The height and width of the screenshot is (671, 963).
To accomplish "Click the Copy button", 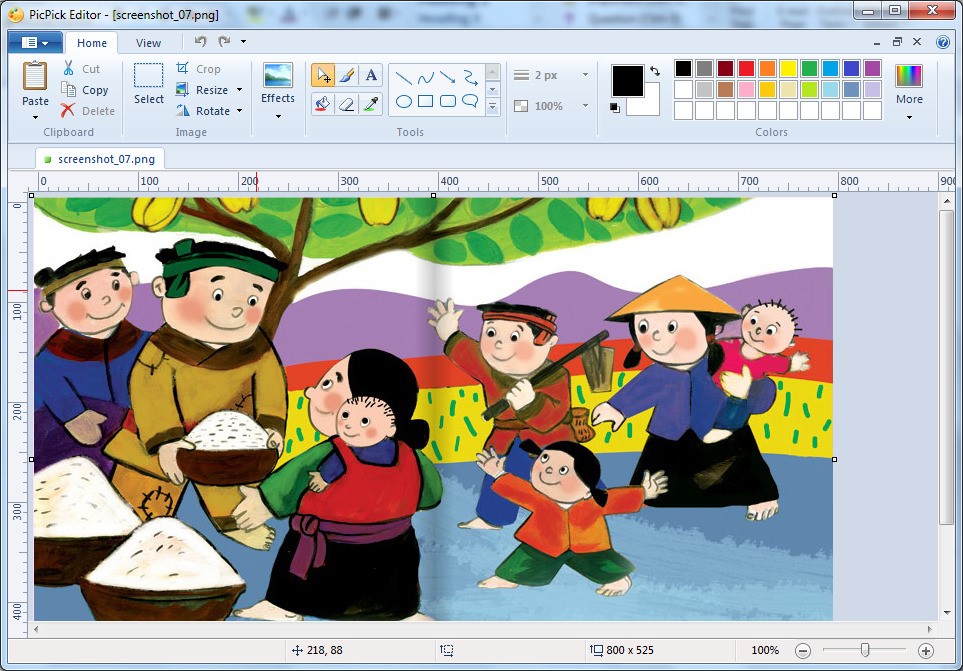I will click(86, 90).
